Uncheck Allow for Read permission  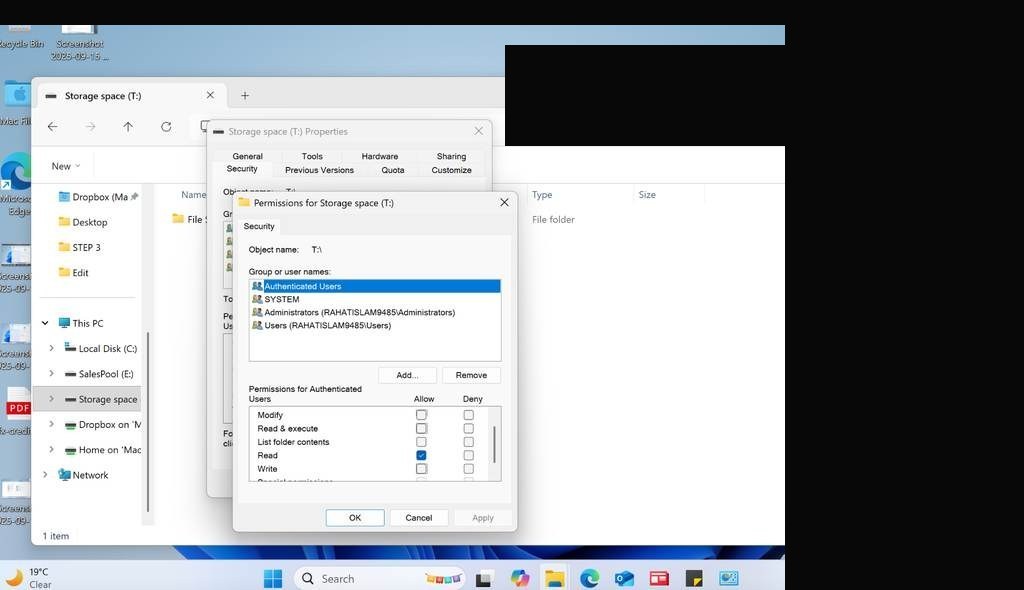421,455
